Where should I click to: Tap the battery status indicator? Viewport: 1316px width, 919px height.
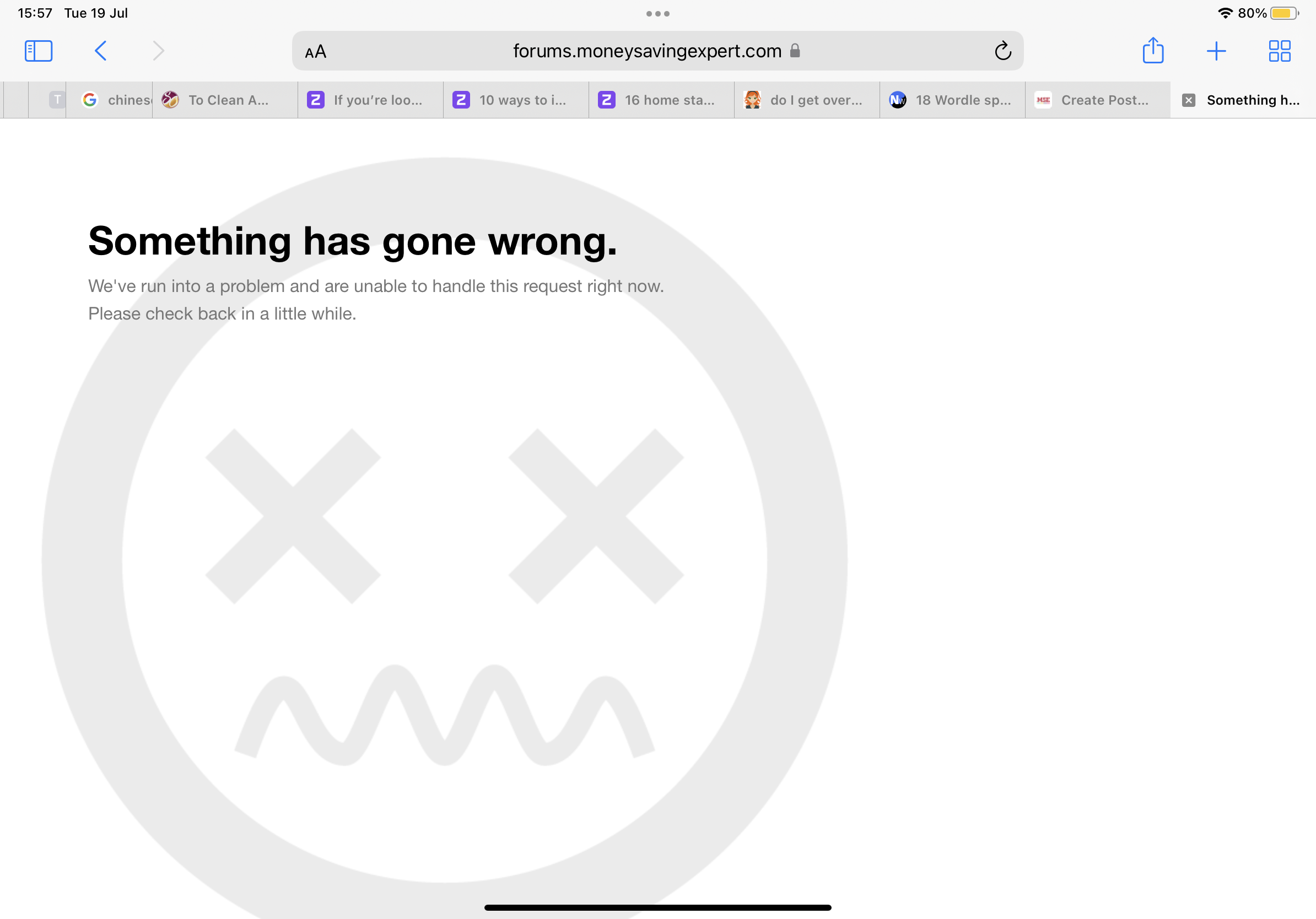tap(1285, 13)
